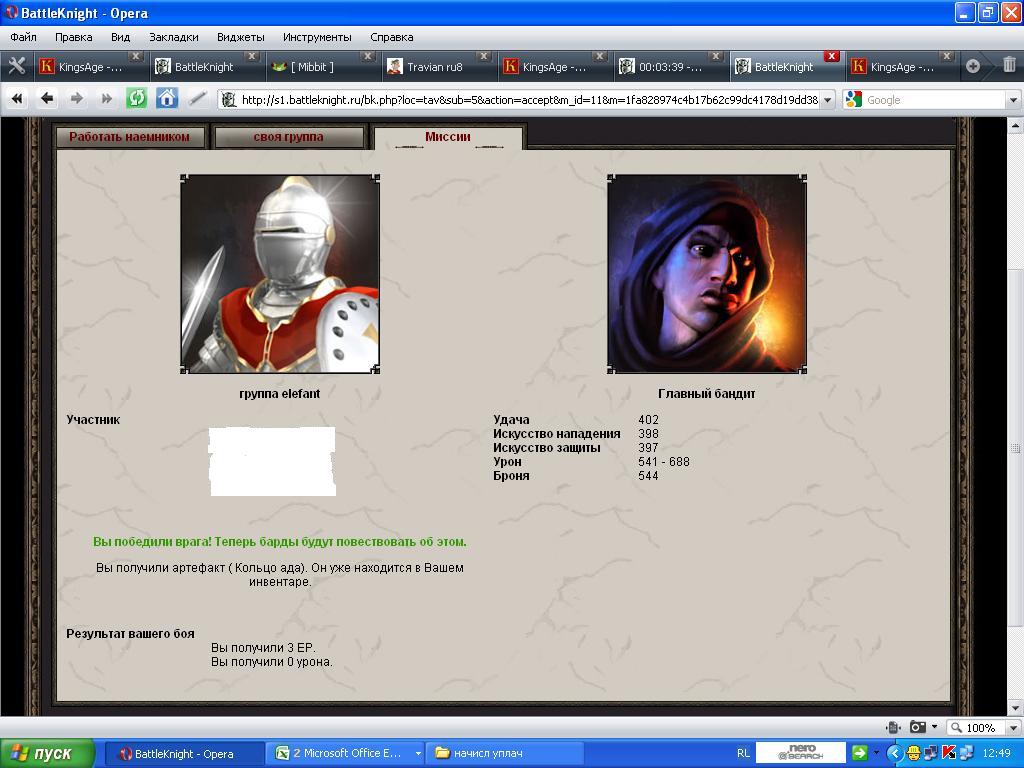The image size is (1024, 768).
Task: Open the Работать наемником tab
Action: 129,137
